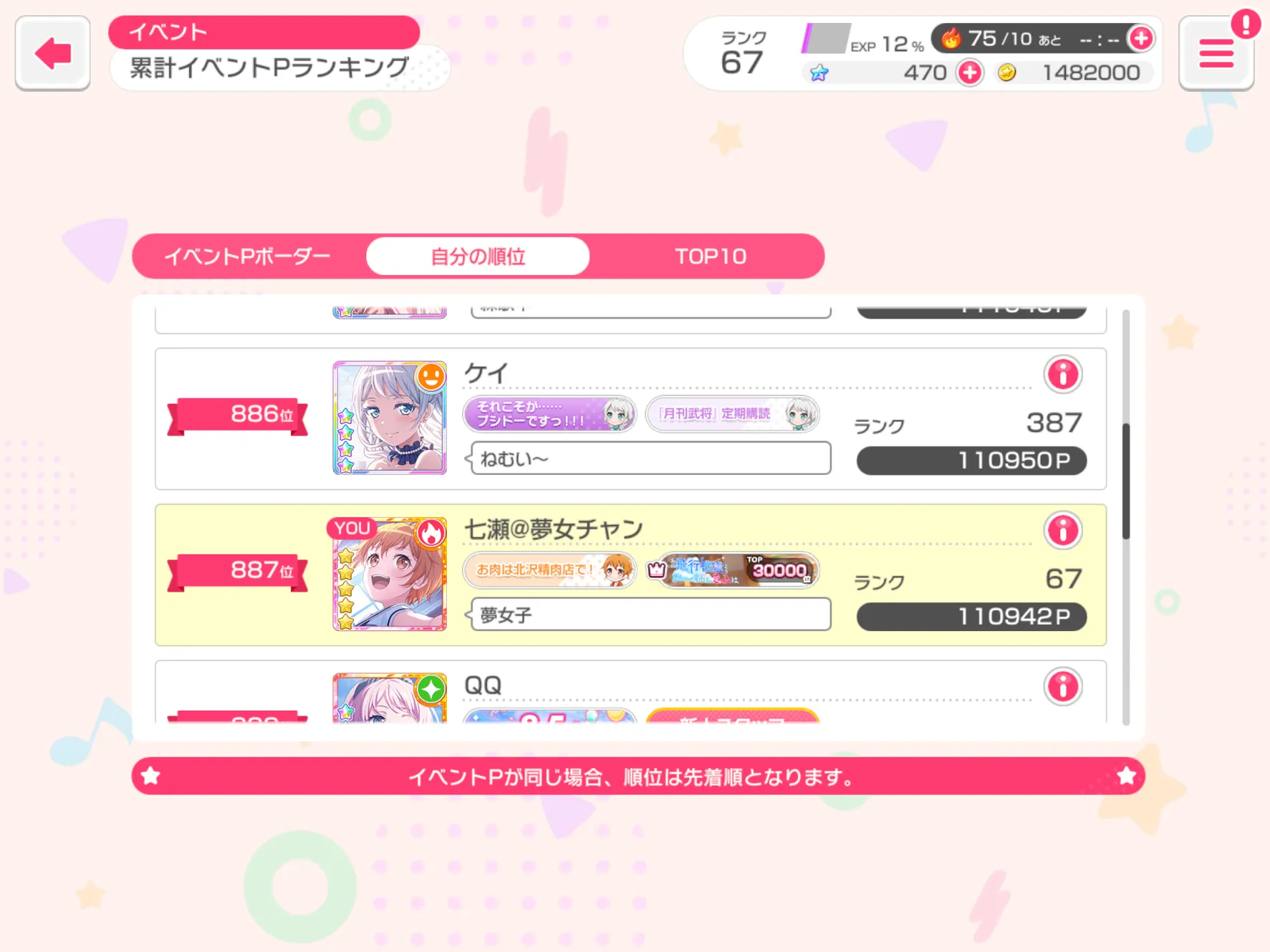Tap the EXP 12% progress bar
This screenshot has height=952, width=1270.
point(824,39)
